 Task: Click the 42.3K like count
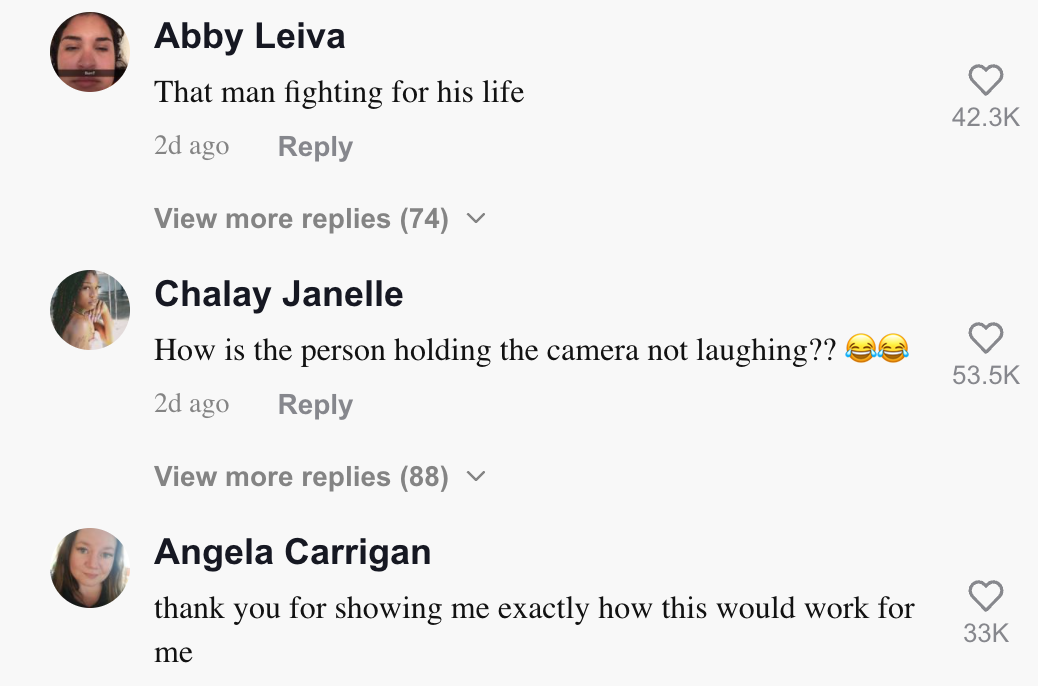(986, 118)
